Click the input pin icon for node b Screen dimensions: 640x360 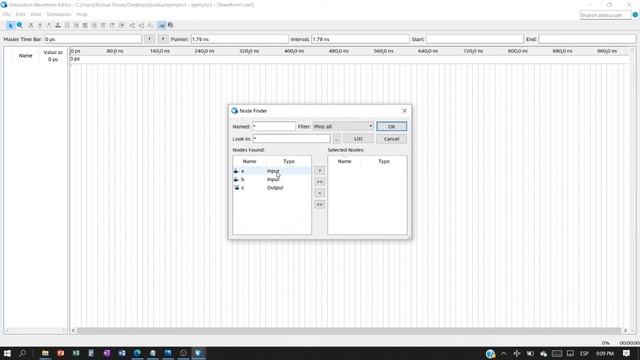236,179
